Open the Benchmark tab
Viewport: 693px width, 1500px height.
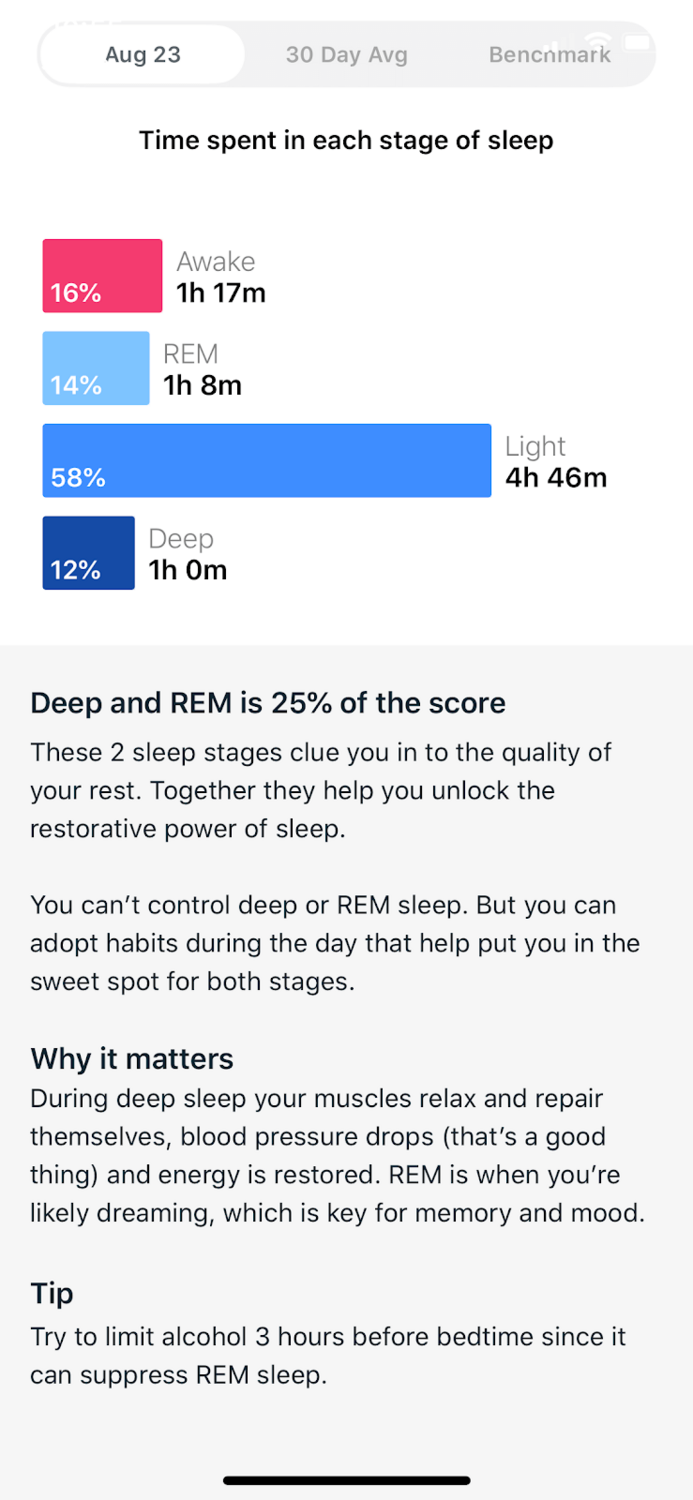[549, 55]
